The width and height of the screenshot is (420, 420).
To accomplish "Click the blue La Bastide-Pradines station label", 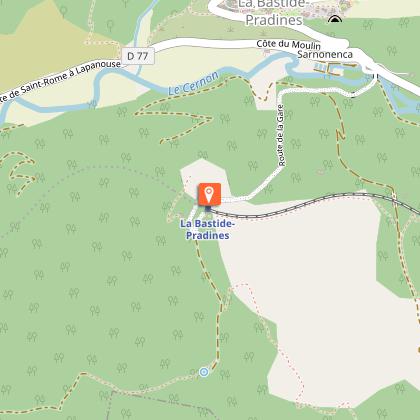I will pos(207,229).
